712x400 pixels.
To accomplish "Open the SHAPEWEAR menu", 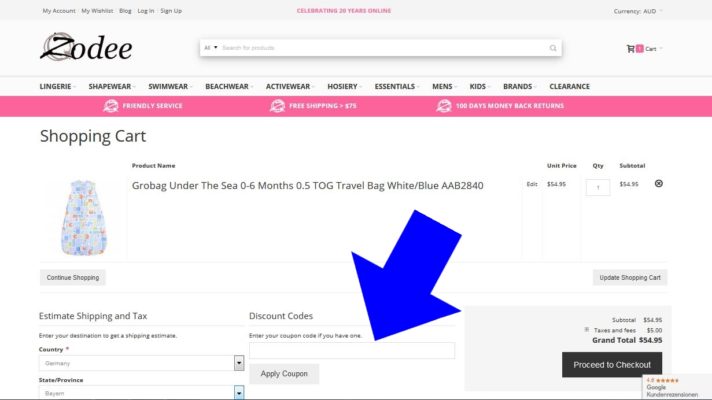I will click(111, 86).
